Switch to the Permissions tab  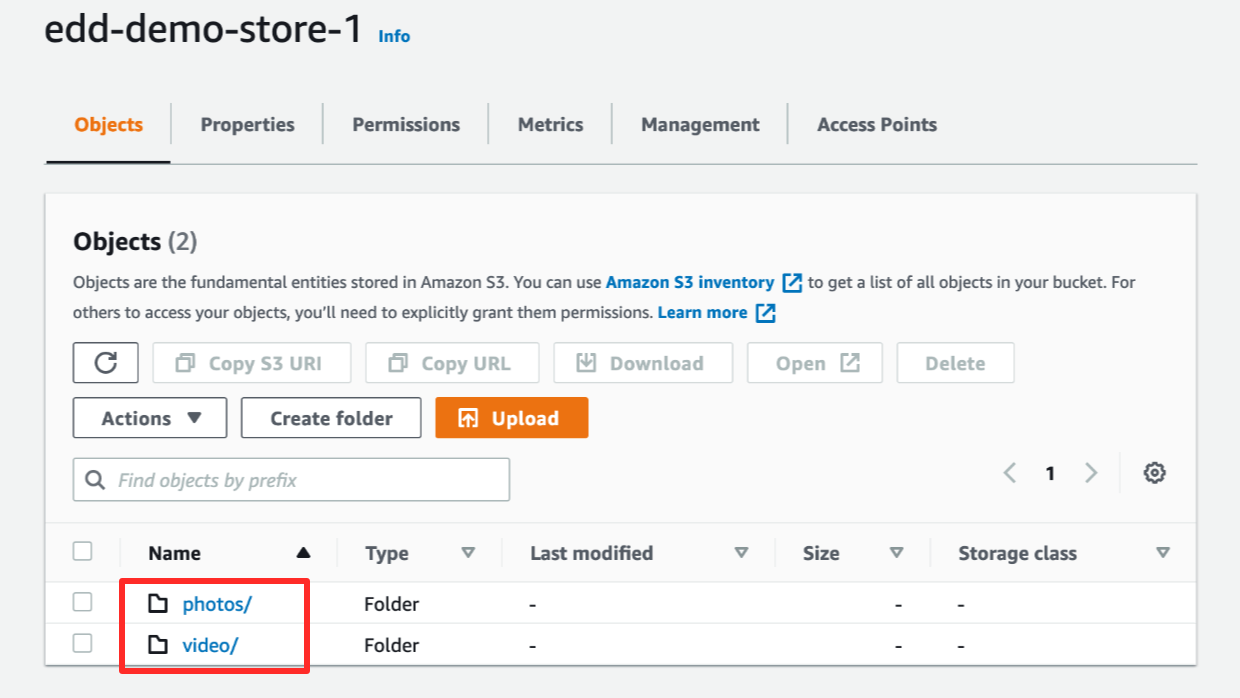[x=406, y=124]
